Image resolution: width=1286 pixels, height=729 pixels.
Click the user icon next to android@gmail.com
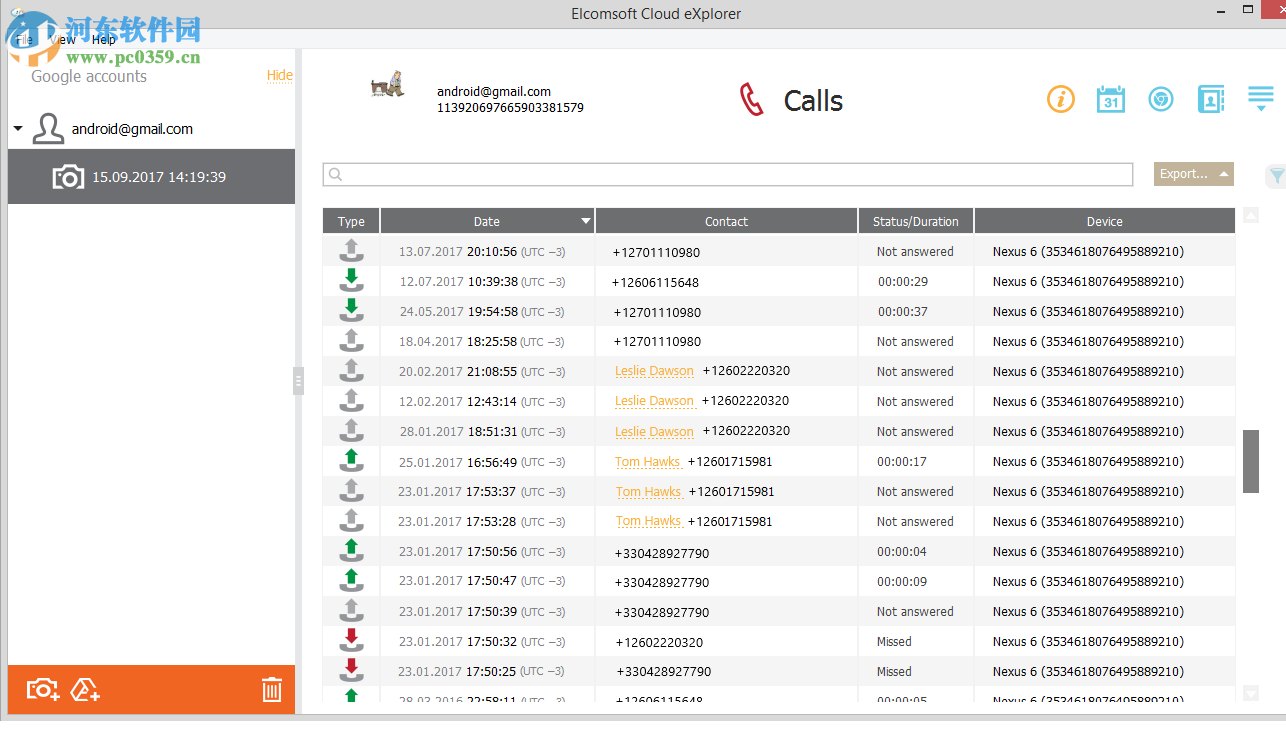48,128
